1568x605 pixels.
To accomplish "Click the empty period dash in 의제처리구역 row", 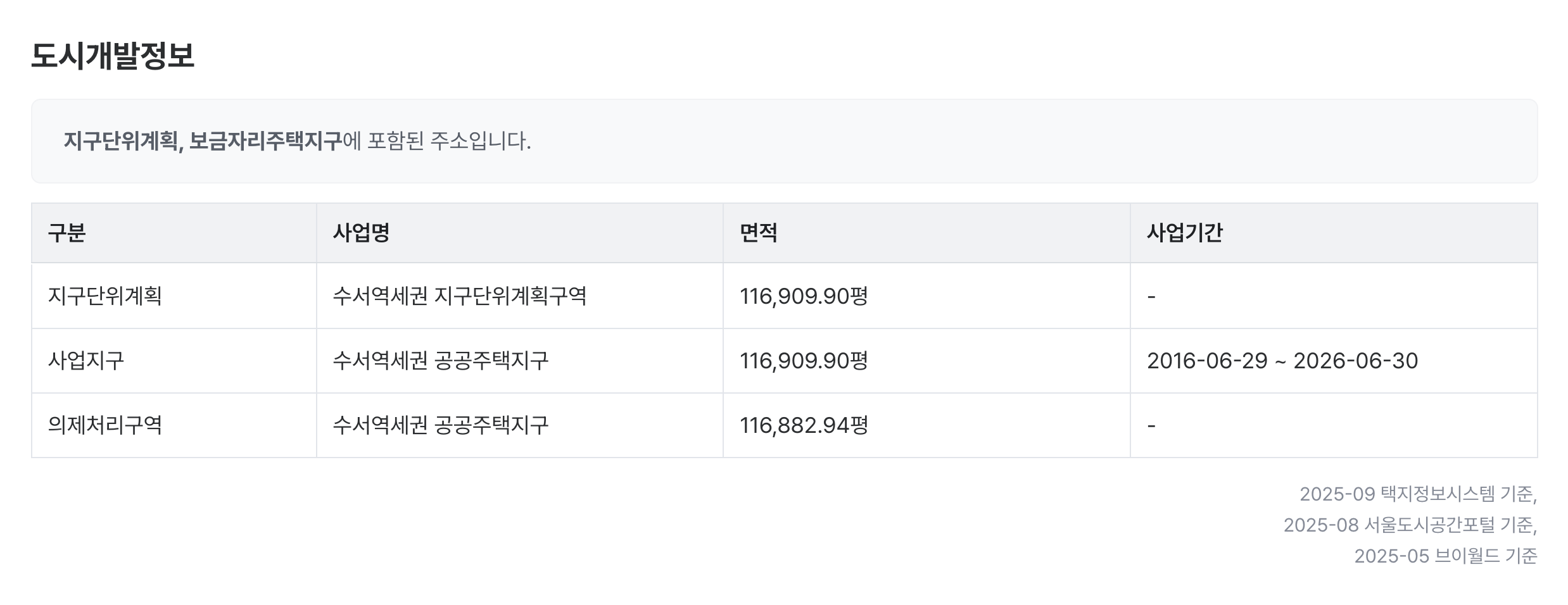I will tap(1151, 425).
